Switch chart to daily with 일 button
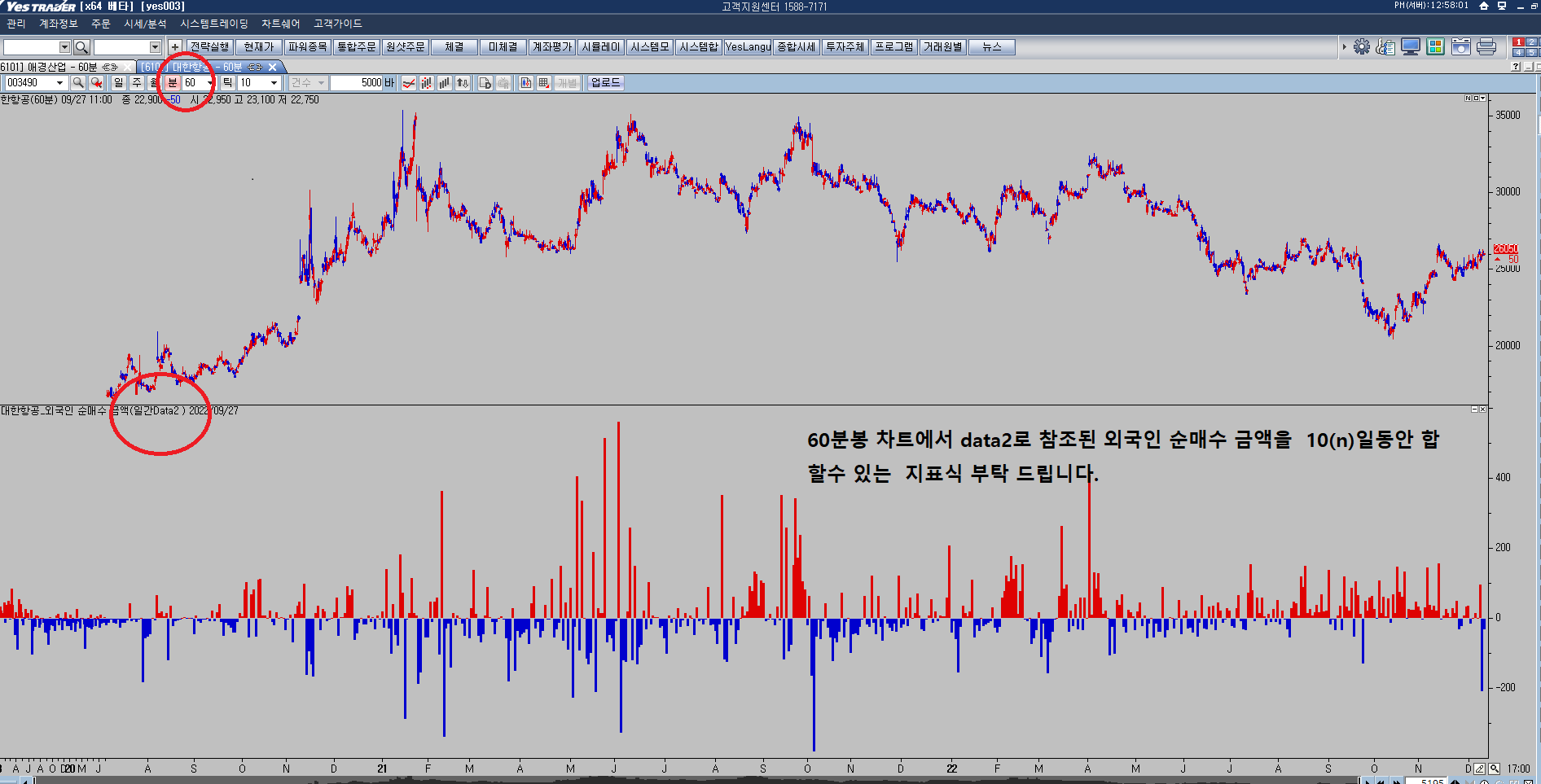This screenshot has height=784, width=1541. pyautogui.click(x=119, y=83)
